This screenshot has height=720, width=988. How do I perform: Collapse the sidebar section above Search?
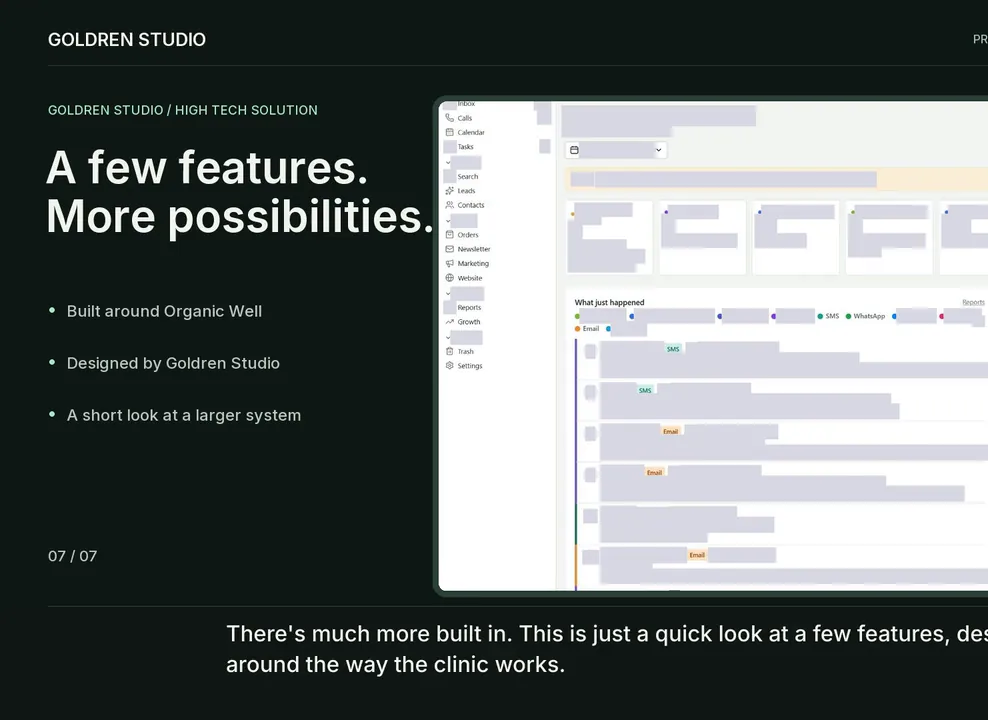pyautogui.click(x=448, y=163)
